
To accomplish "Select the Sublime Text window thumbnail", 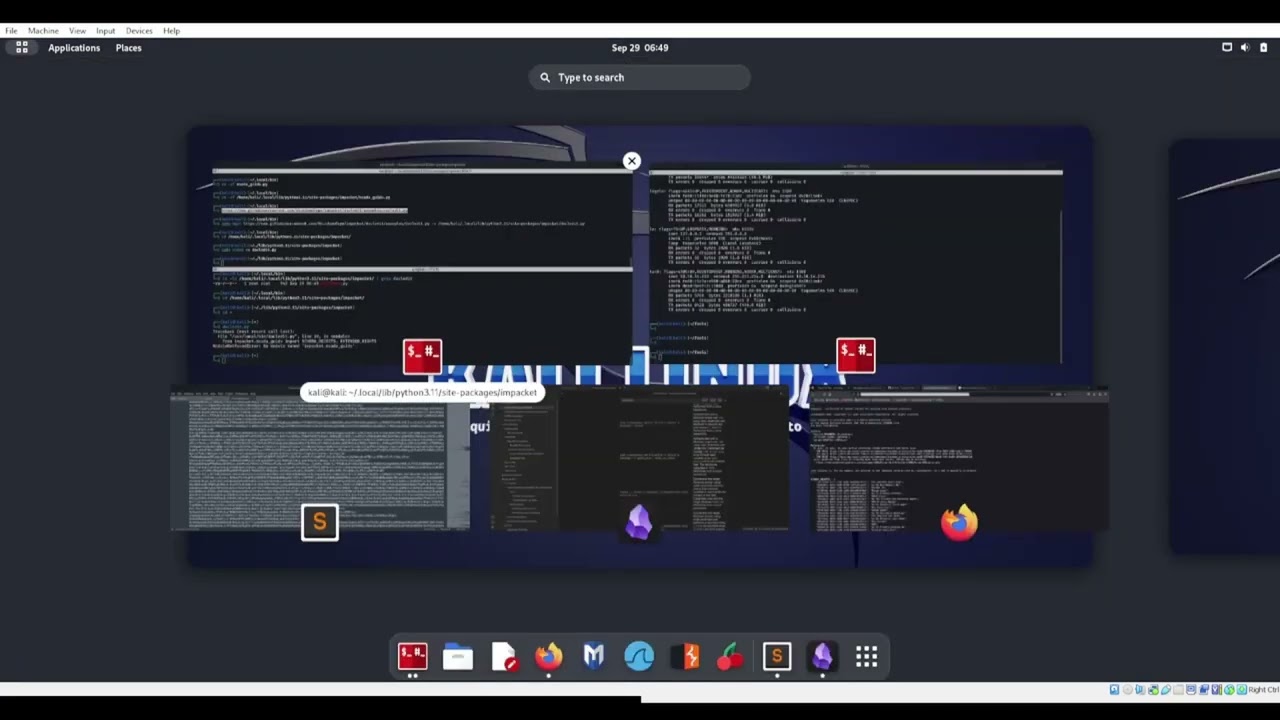I will coord(320,460).
